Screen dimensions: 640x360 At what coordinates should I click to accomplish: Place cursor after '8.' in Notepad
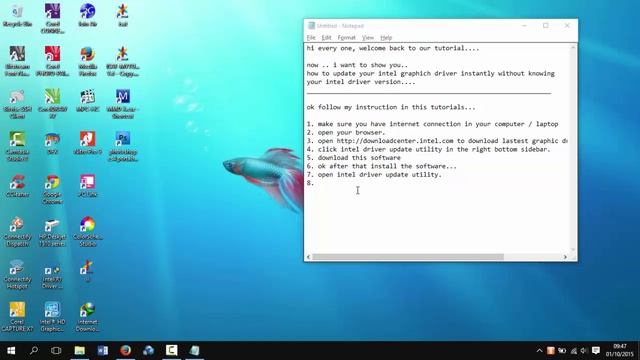[x=315, y=183]
